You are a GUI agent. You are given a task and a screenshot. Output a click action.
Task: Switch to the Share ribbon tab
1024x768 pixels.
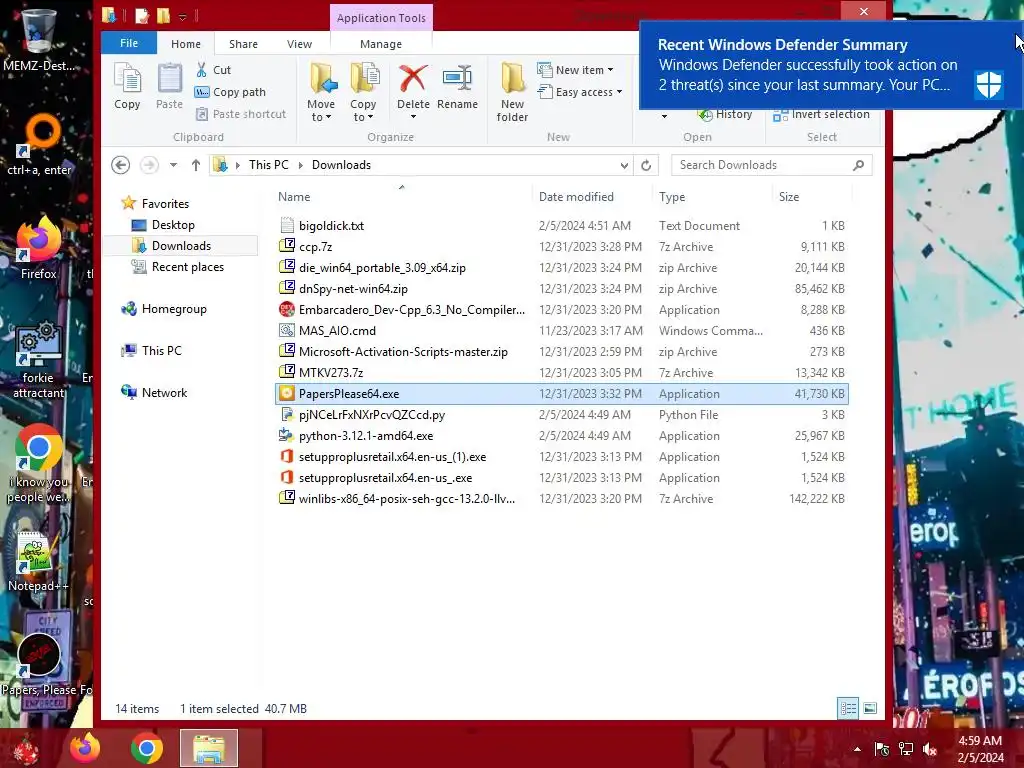(x=243, y=44)
